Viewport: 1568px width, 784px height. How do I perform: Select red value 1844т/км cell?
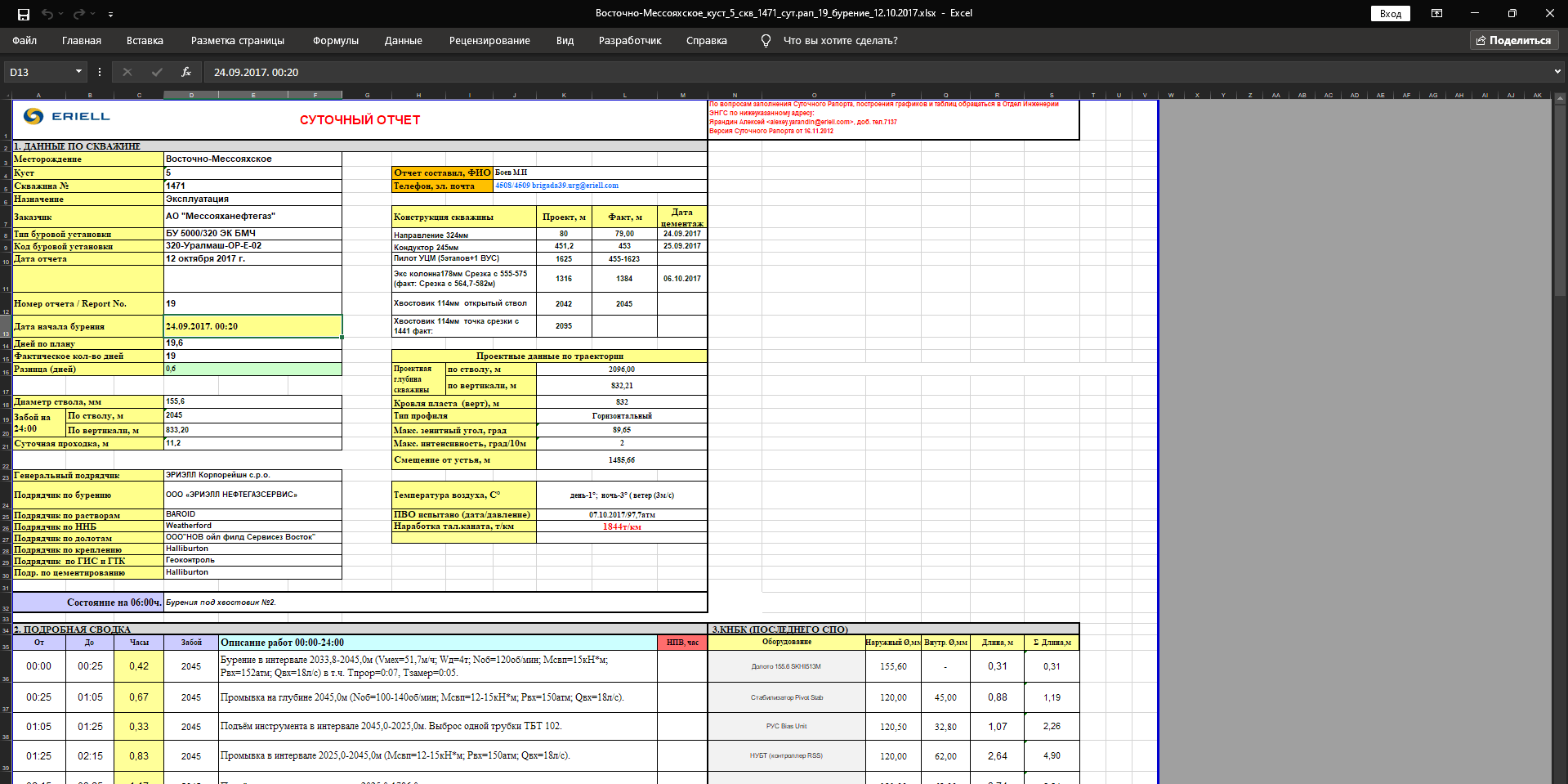622,526
